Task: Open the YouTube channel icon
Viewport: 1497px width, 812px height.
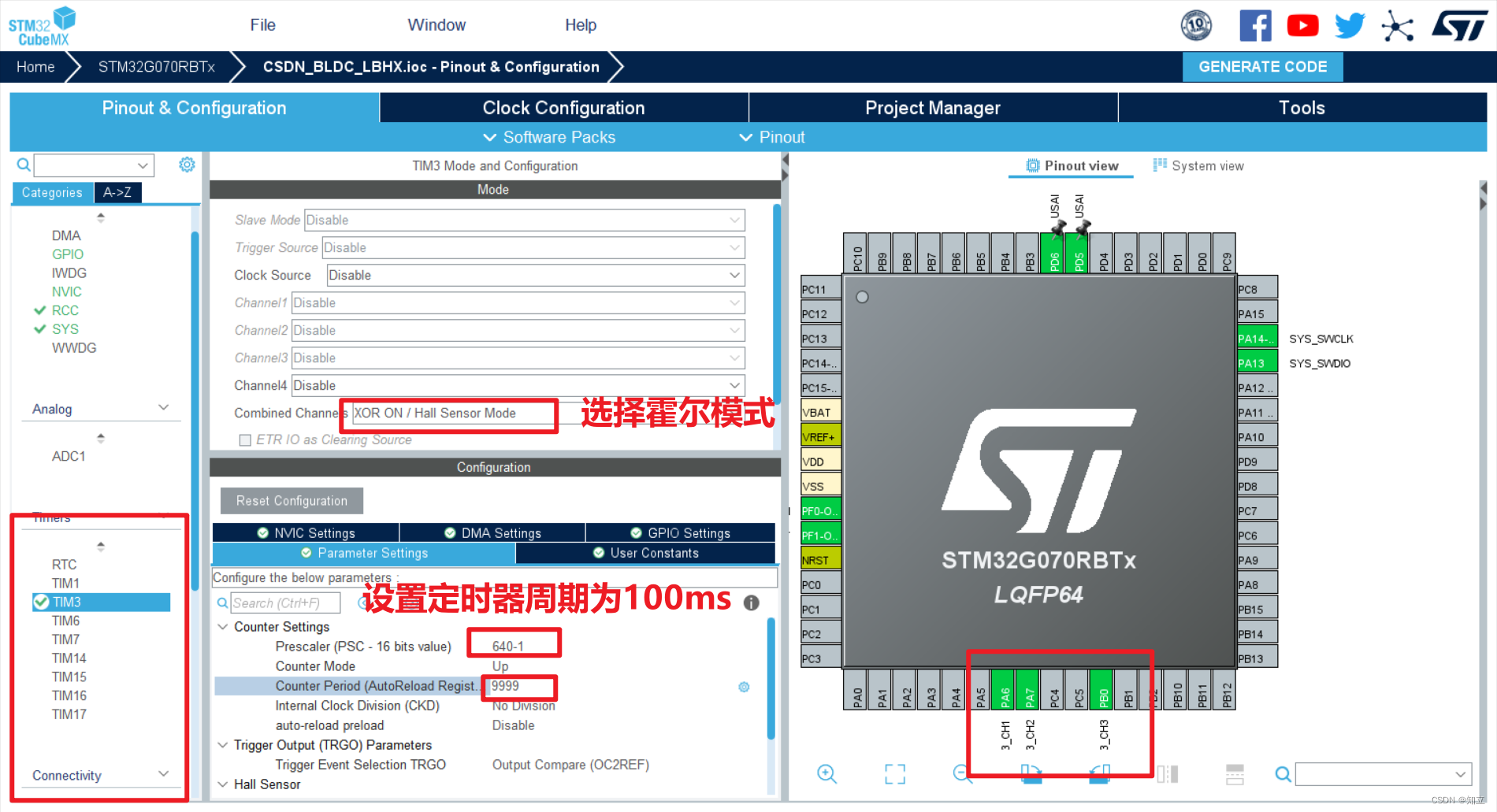Action: coord(1302,25)
